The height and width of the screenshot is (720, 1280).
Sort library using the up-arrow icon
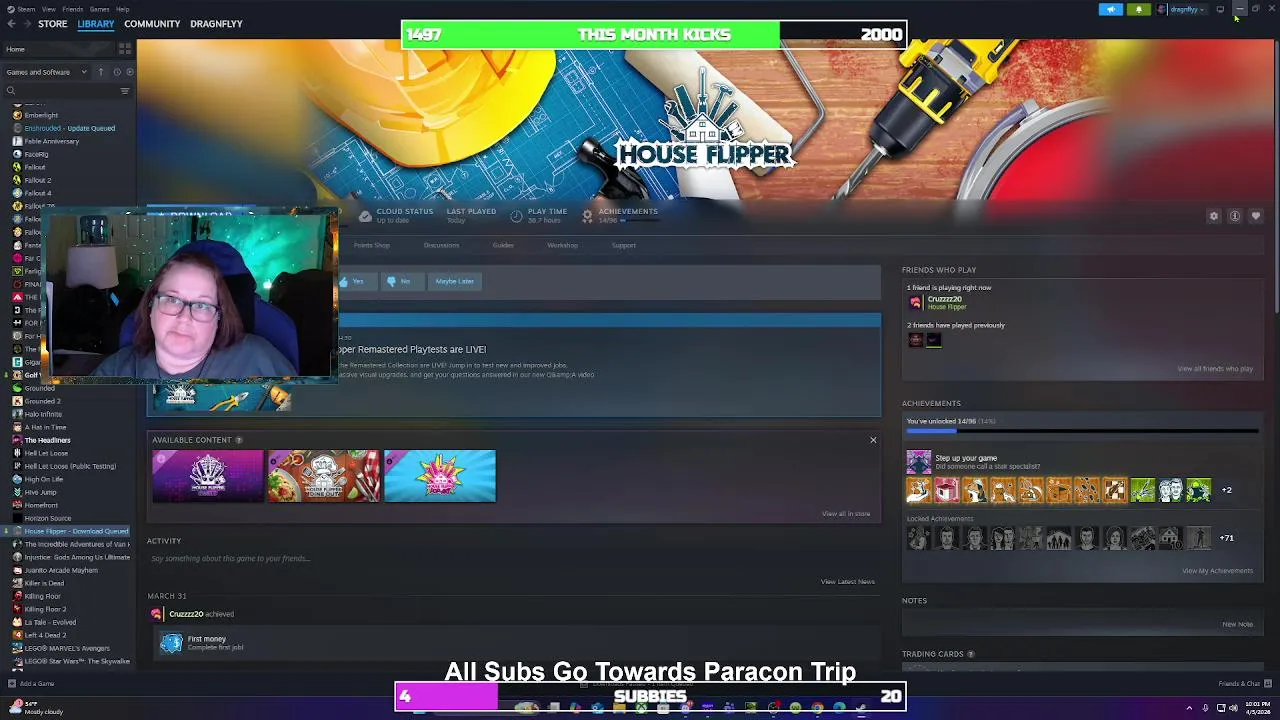[x=100, y=72]
